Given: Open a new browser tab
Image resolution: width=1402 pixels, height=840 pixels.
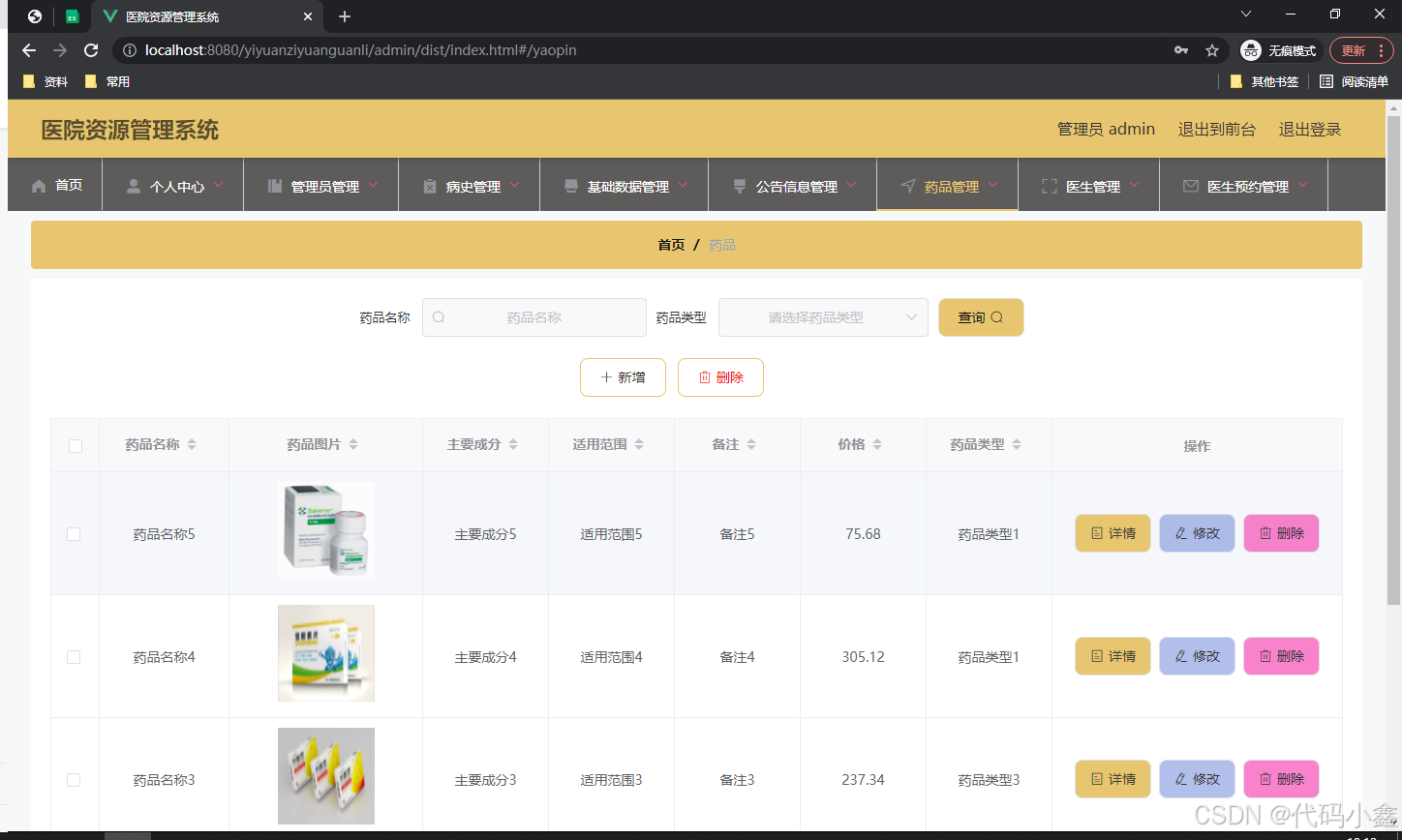Looking at the screenshot, I should 345,16.
